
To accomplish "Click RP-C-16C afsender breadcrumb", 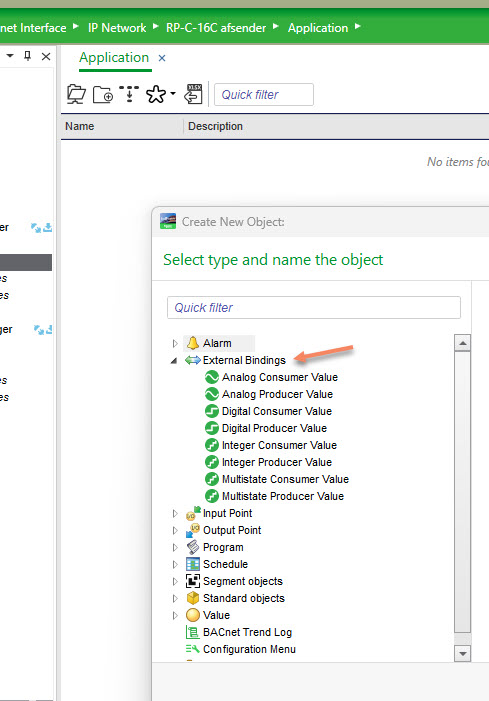I will (216, 28).
